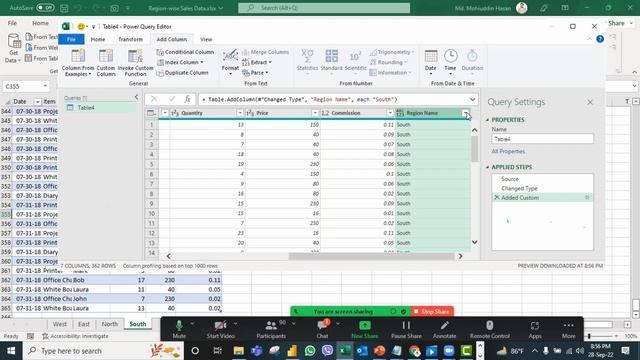Start Video in Zoom toolbar
The image size is (640, 360).
tap(220, 329)
